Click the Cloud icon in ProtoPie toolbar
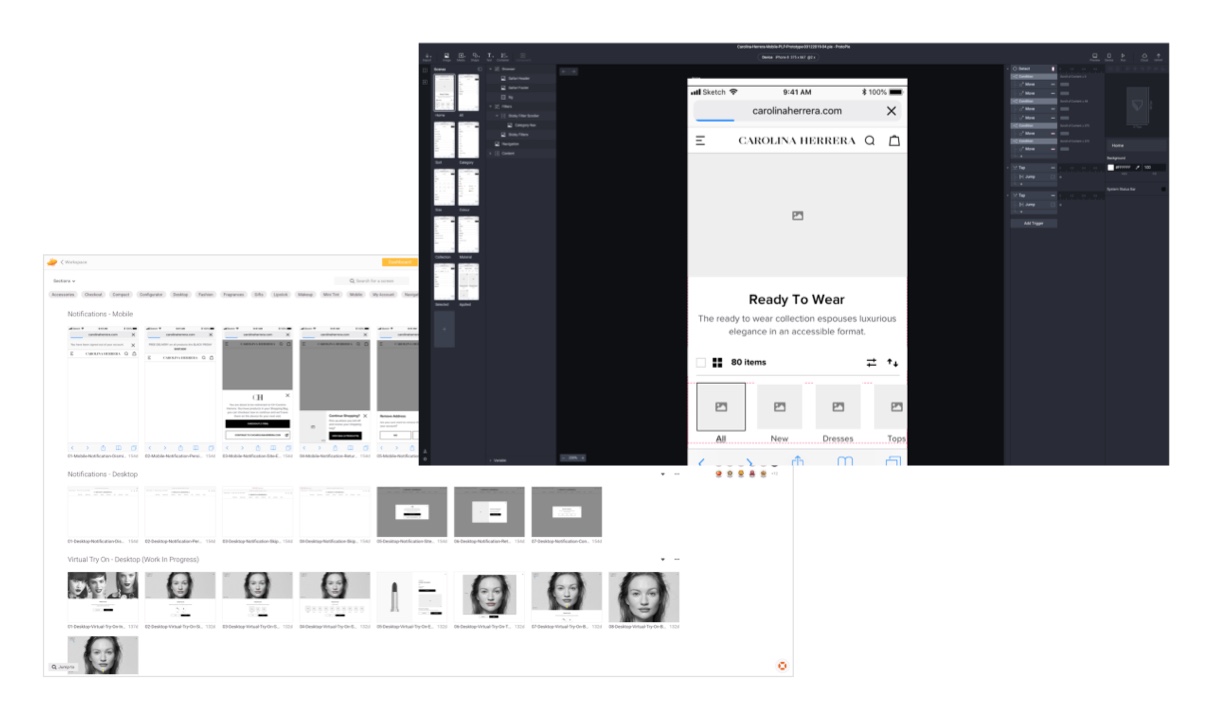Image resolution: width=1213 pixels, height=720 pixels. 1144,57
